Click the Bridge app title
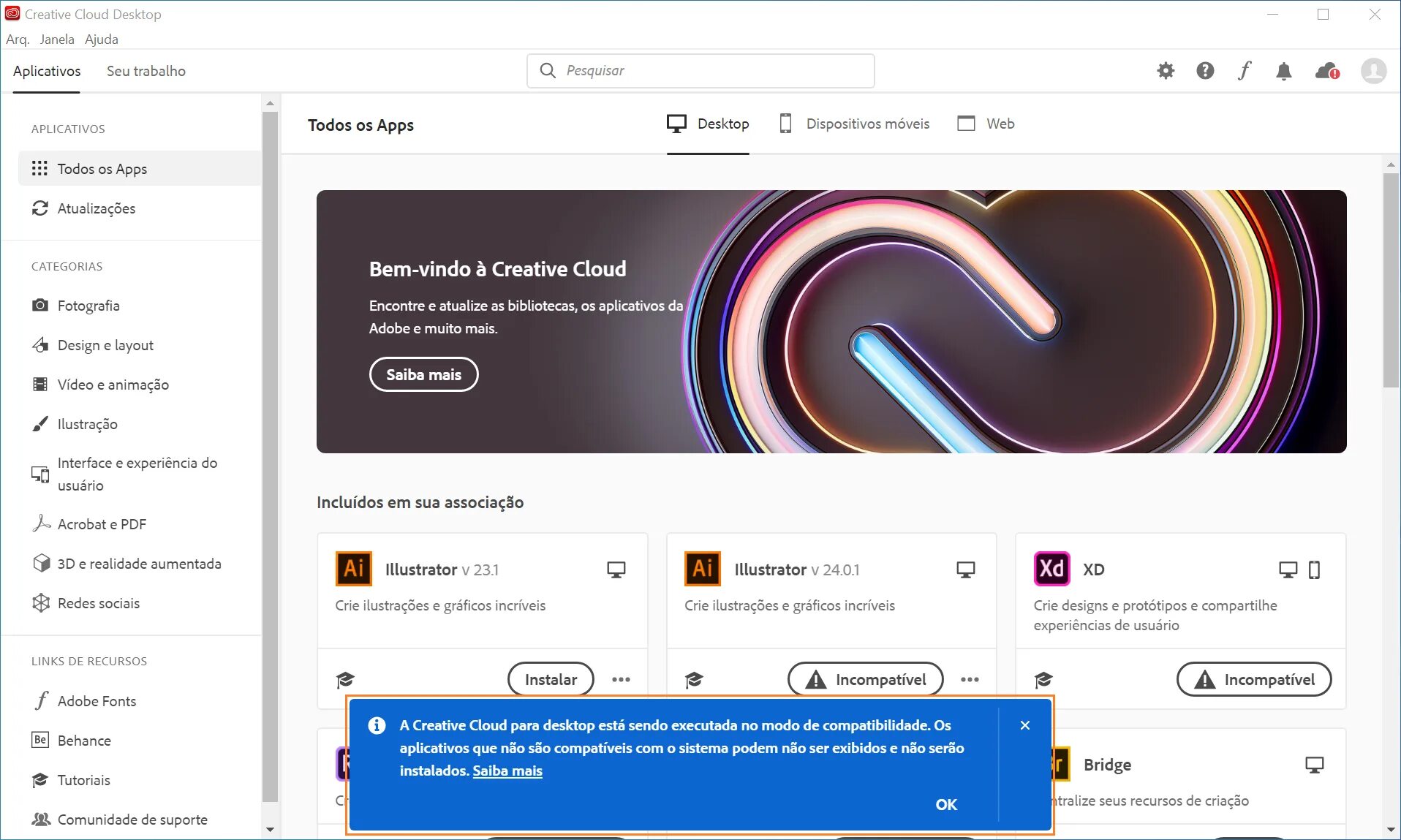Viewport: 1401px width, 840px height. [1107, 765]
